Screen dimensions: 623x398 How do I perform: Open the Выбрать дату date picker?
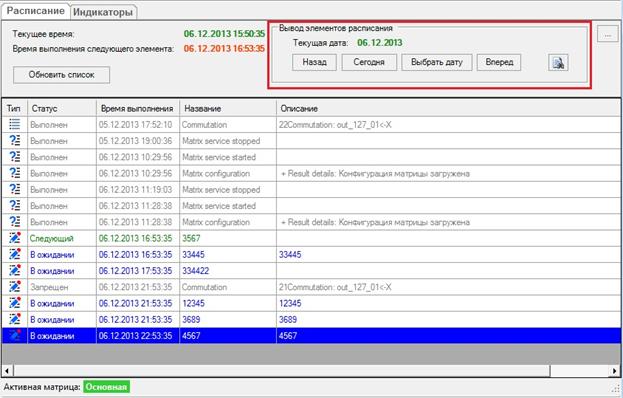click(437, 62)
